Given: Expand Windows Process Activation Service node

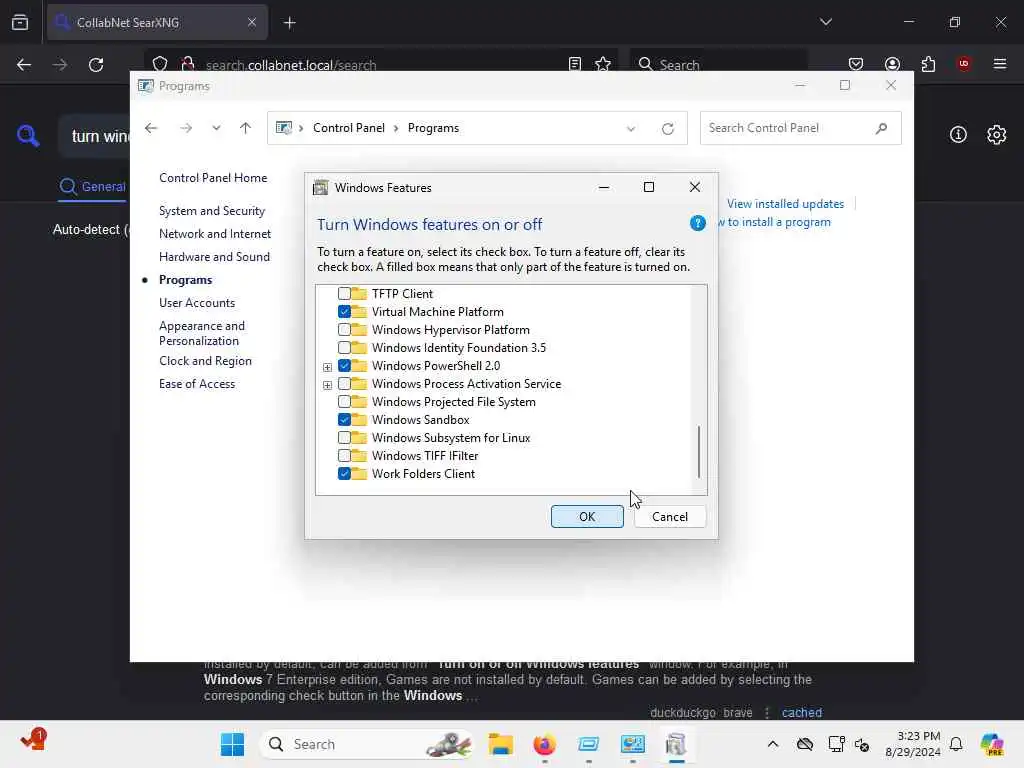Looking at the screenshot, I should [x=327, y=385].
